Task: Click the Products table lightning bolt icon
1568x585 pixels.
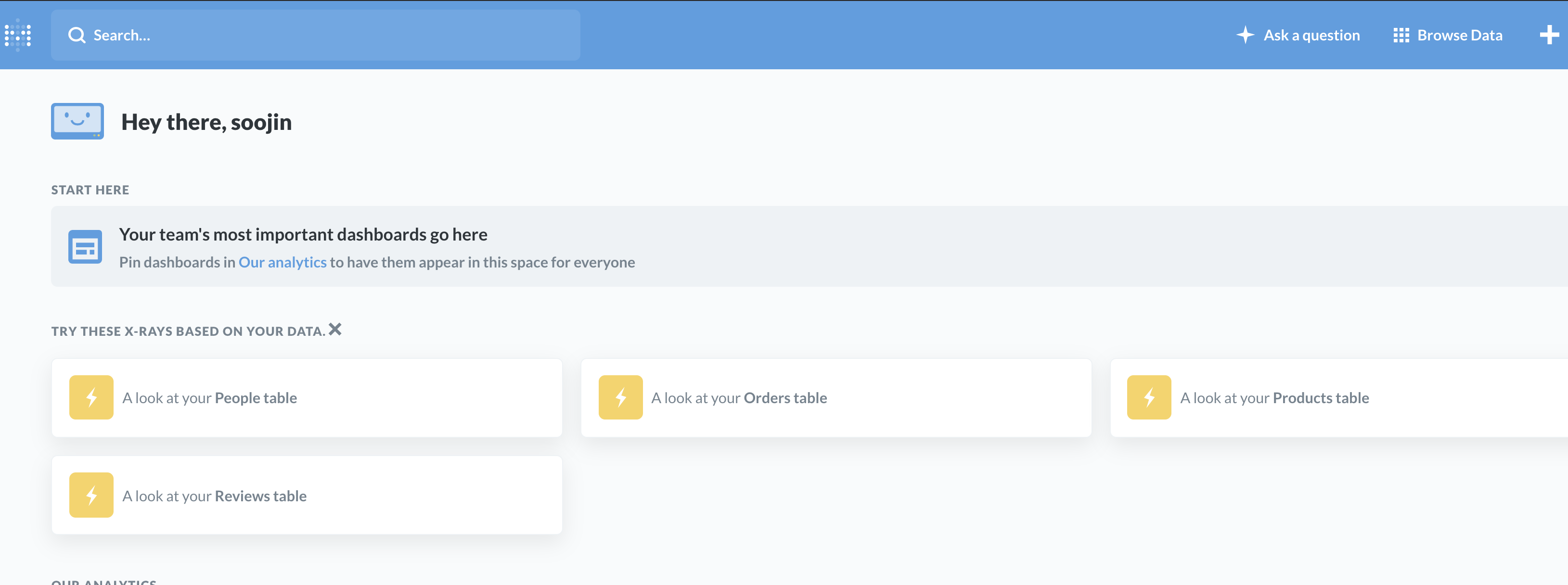Action: coord(1149,397)
